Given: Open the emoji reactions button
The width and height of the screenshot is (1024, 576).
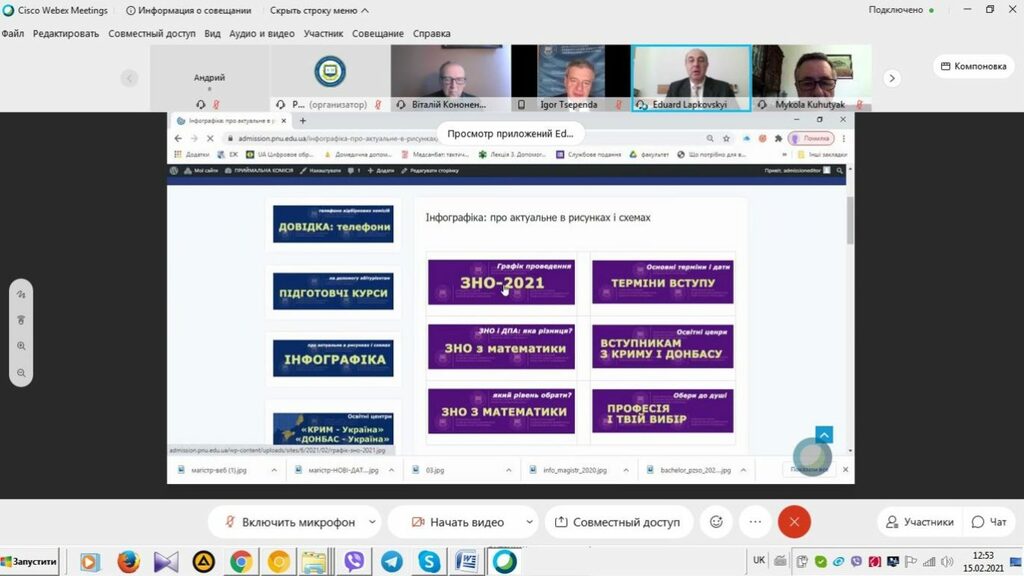Looking at the screenshot, I should click(716, 522).
